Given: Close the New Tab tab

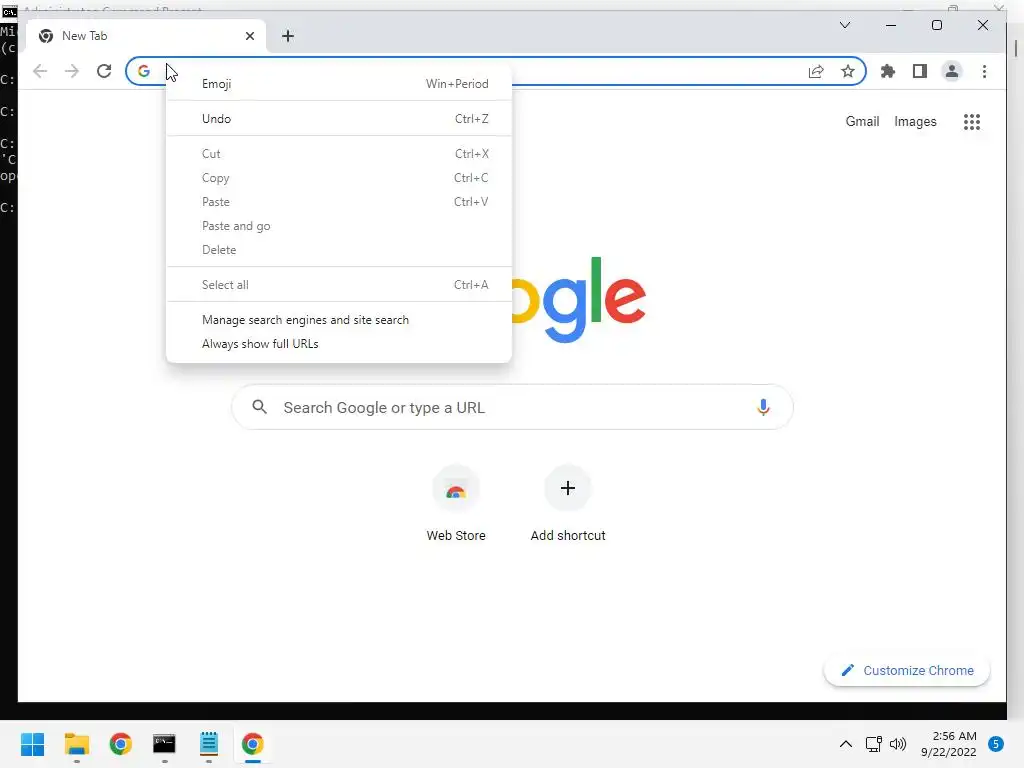Looking at the screenshot, I should pos(249,36).
